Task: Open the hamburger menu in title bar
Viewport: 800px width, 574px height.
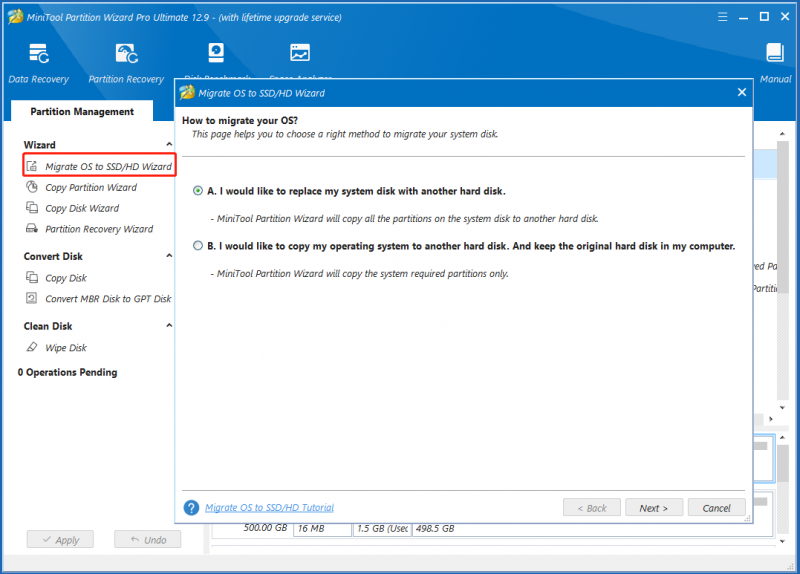Action: (722, 17)
